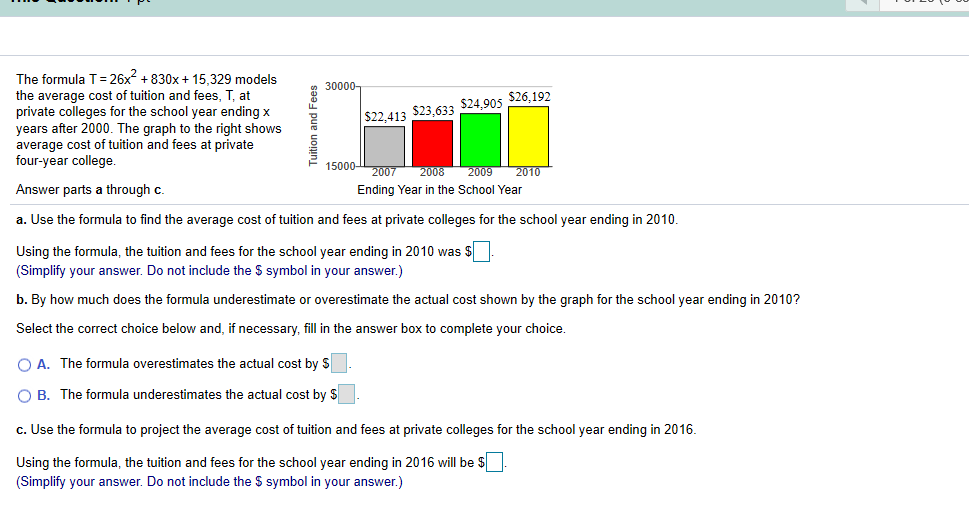Click the 'Tuition and Fees' vertical axis label
This screenshot has width=969, height=531.
pos(313,125)
